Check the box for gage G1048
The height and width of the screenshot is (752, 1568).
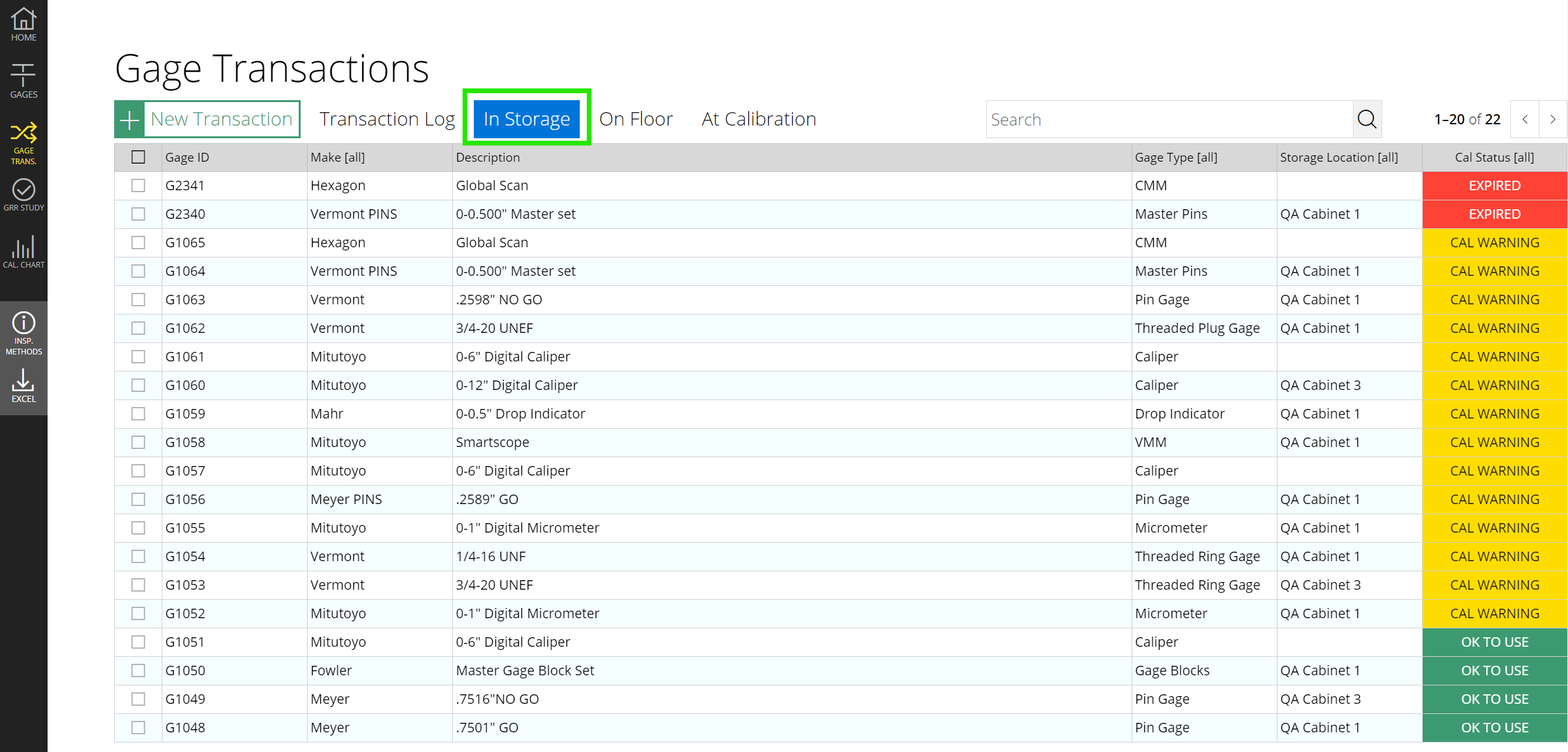pyautogui.click(x=138, y=728)
